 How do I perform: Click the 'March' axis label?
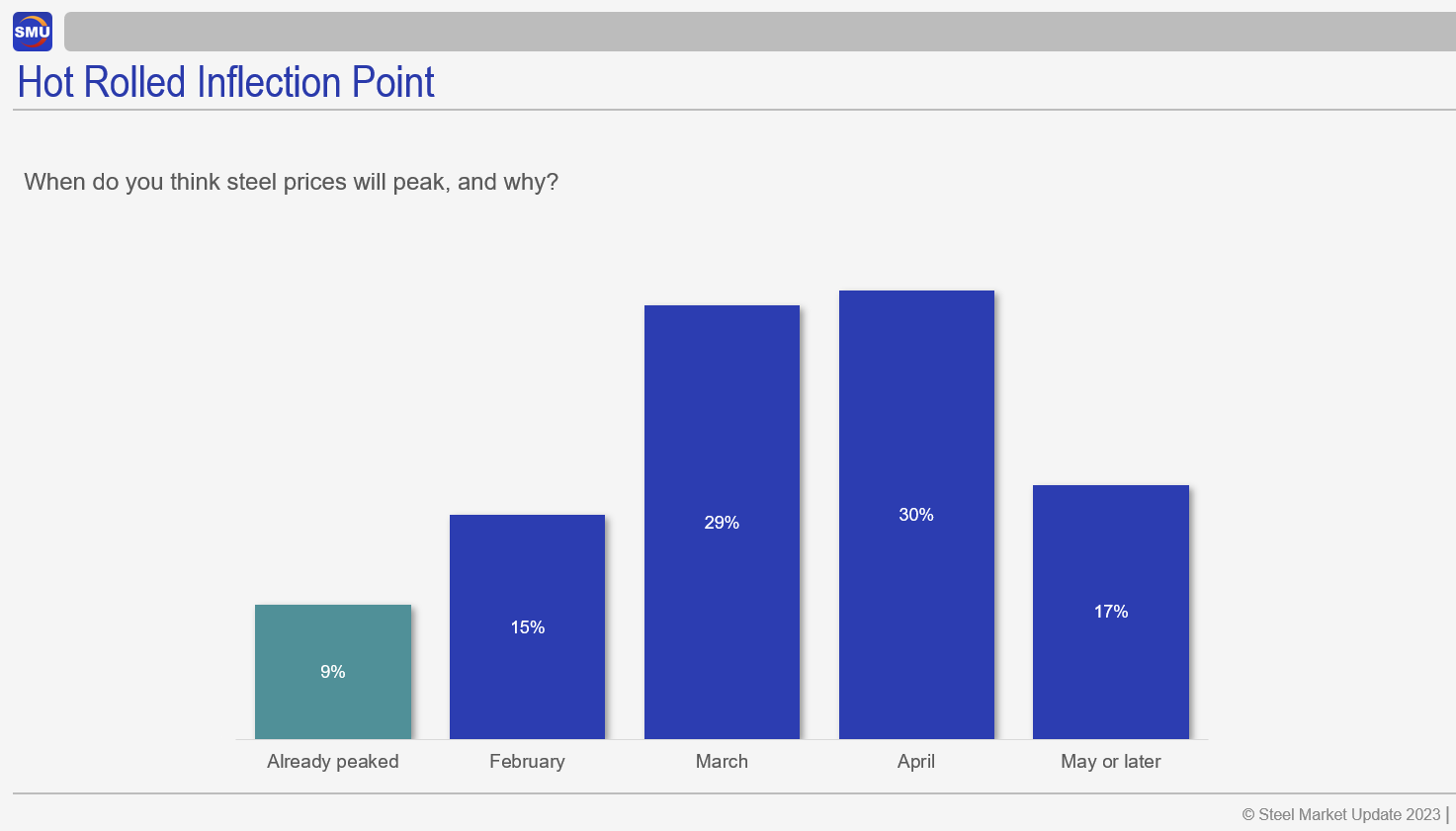(x=722, y=762)
